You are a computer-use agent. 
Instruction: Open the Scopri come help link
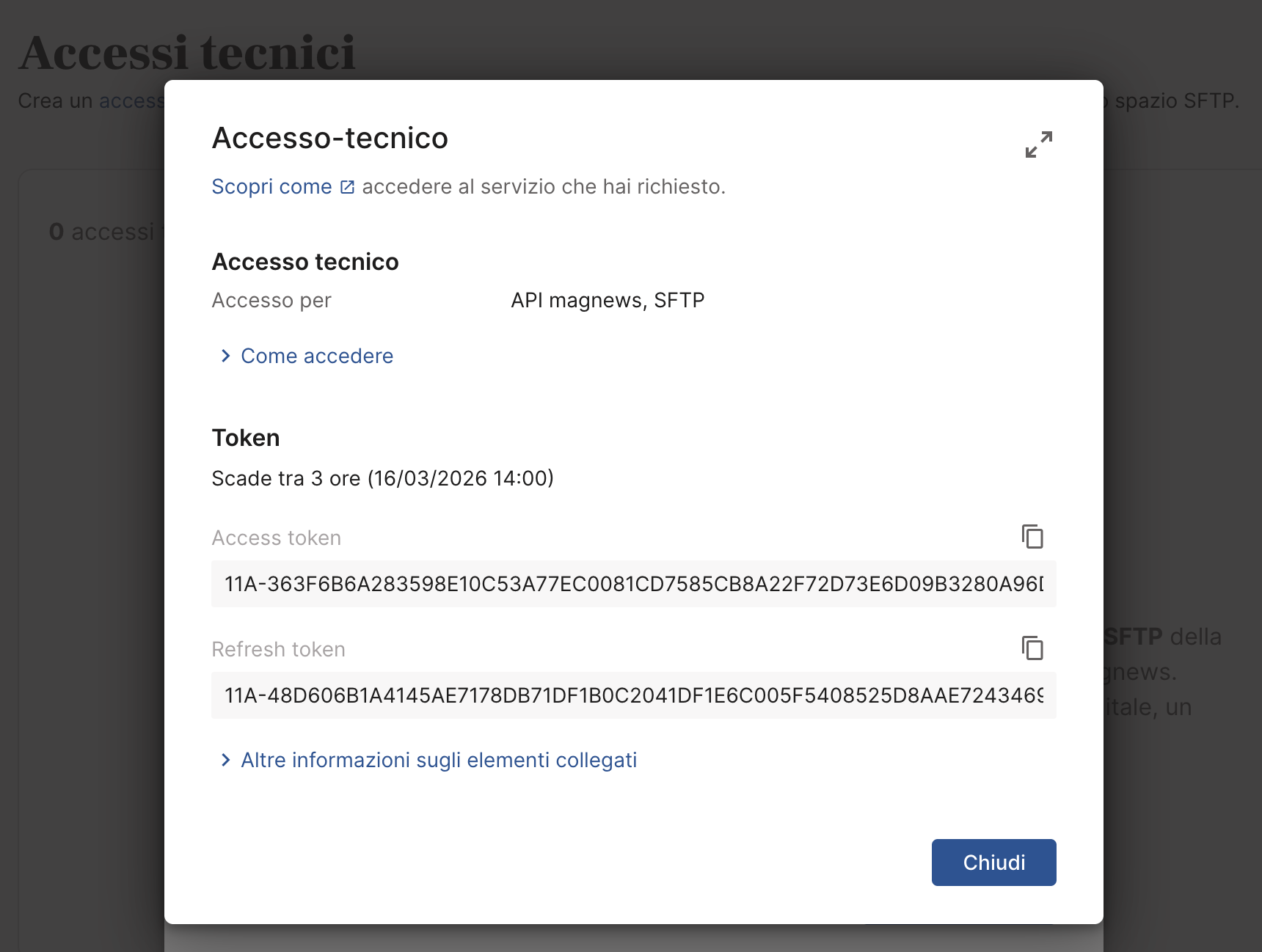pos(271,187)
